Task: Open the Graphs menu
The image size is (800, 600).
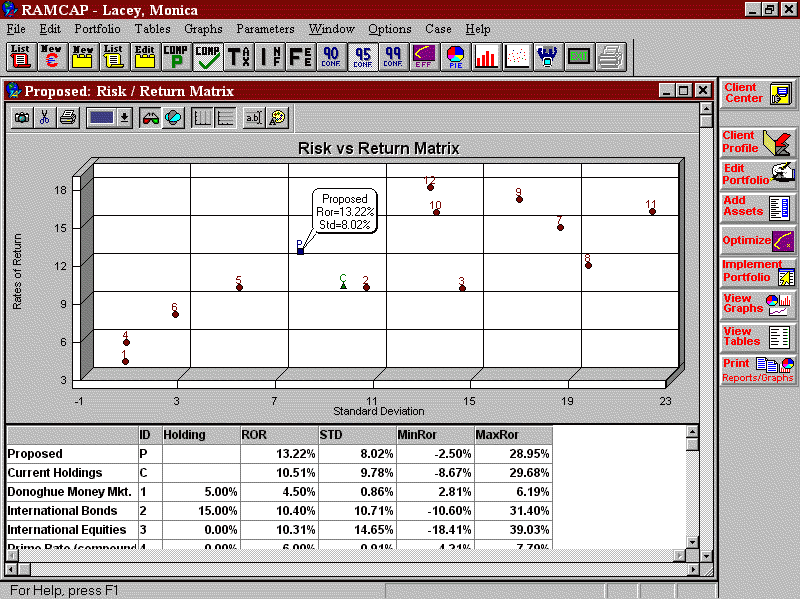Action: coord(203,29)
